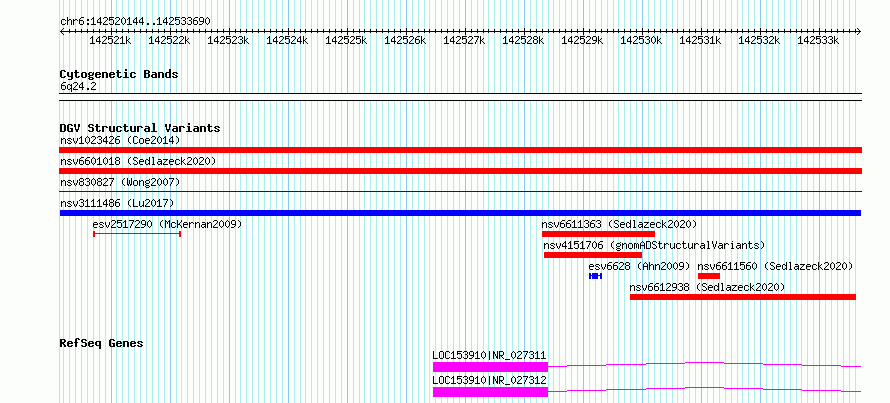This screenshot has width=890, height=403.
Task: Click the 142523k ruler tick label
Action: [x=229, y=40]
